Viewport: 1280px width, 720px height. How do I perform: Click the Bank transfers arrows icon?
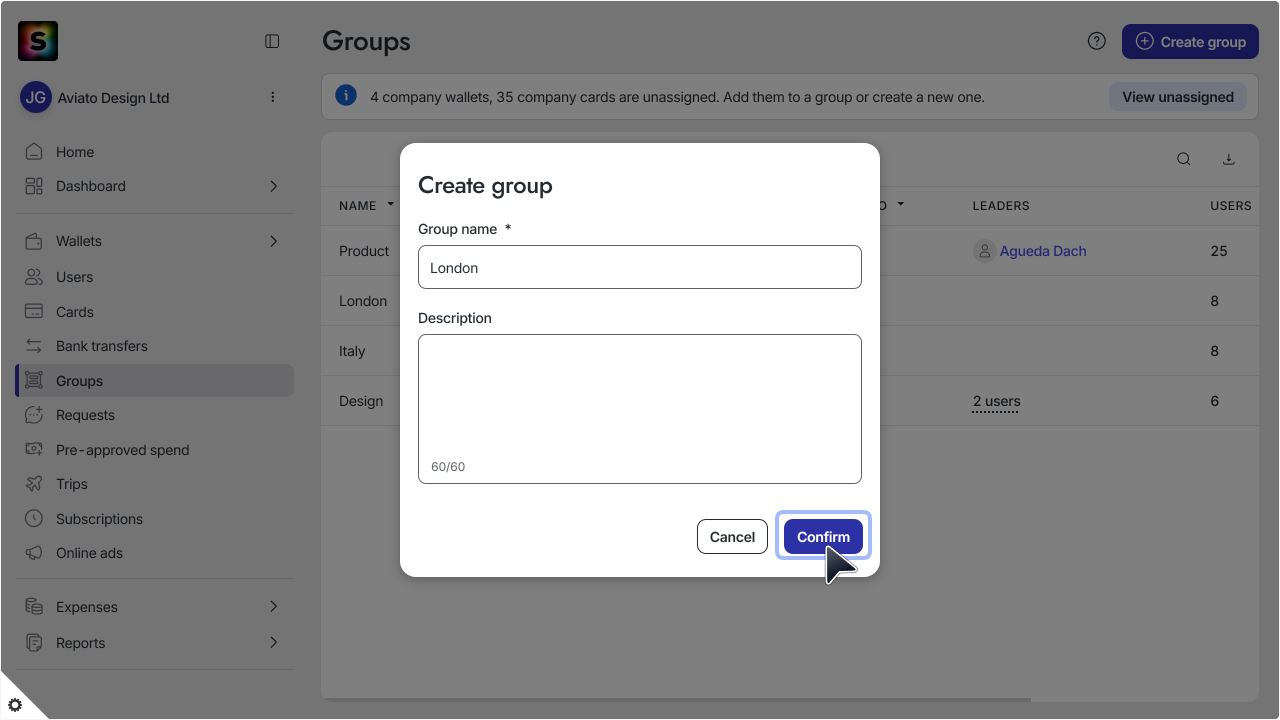[34, 346]
